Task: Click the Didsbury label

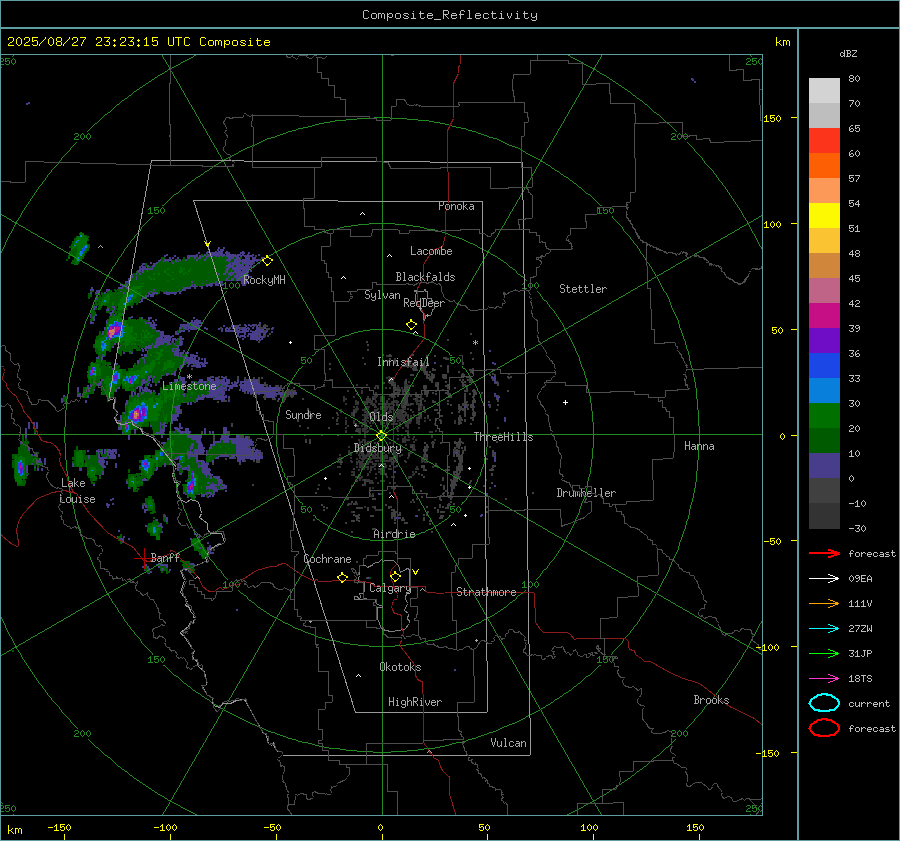Action: point(378,448)
